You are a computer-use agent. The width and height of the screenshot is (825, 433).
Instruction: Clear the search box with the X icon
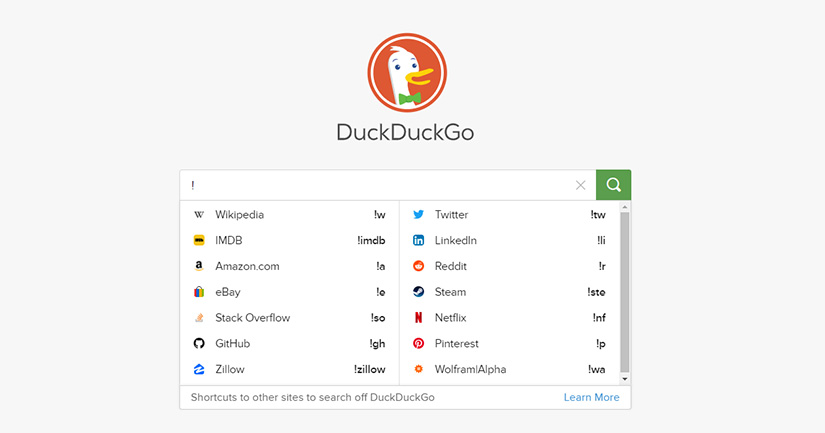[x=580, y=185]
